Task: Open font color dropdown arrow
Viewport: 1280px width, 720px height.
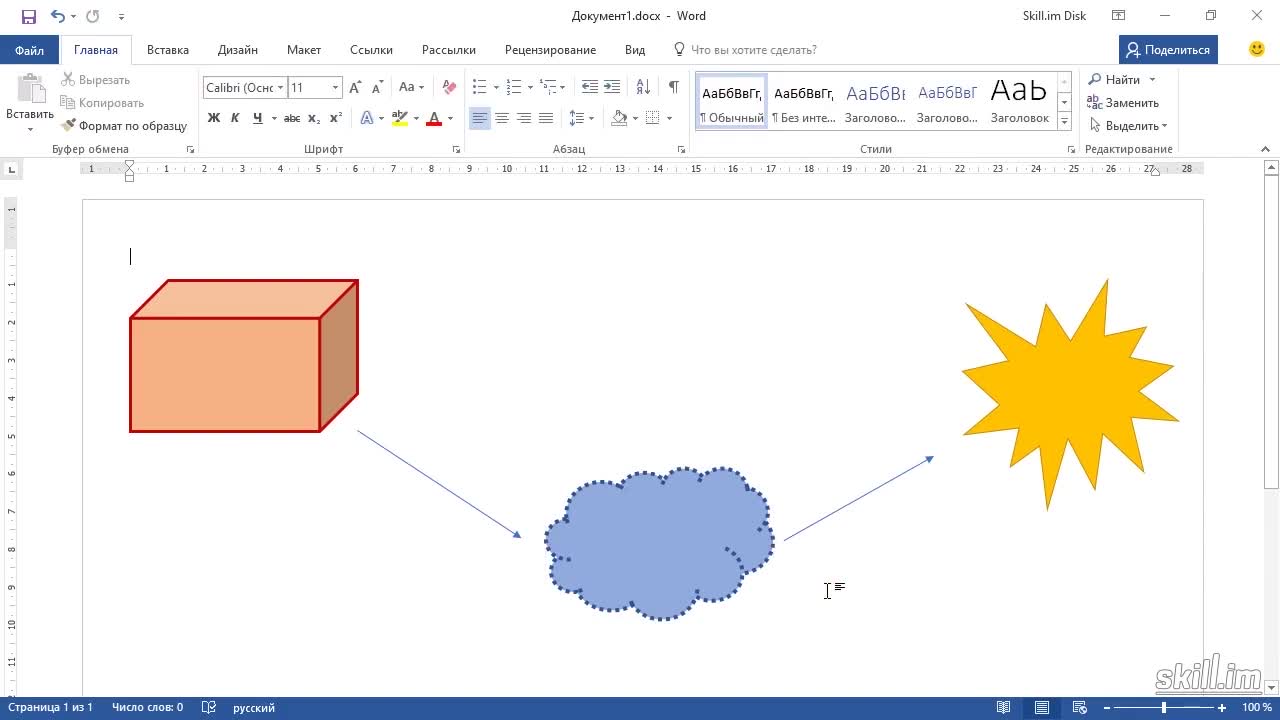Action: tap(450, 118)
